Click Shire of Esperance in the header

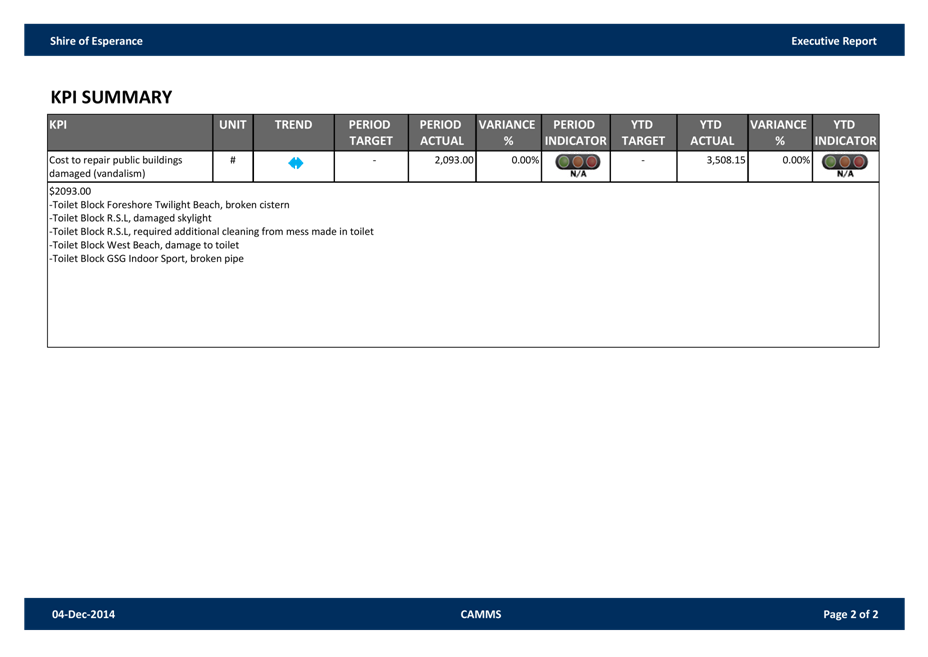(96, 41)
